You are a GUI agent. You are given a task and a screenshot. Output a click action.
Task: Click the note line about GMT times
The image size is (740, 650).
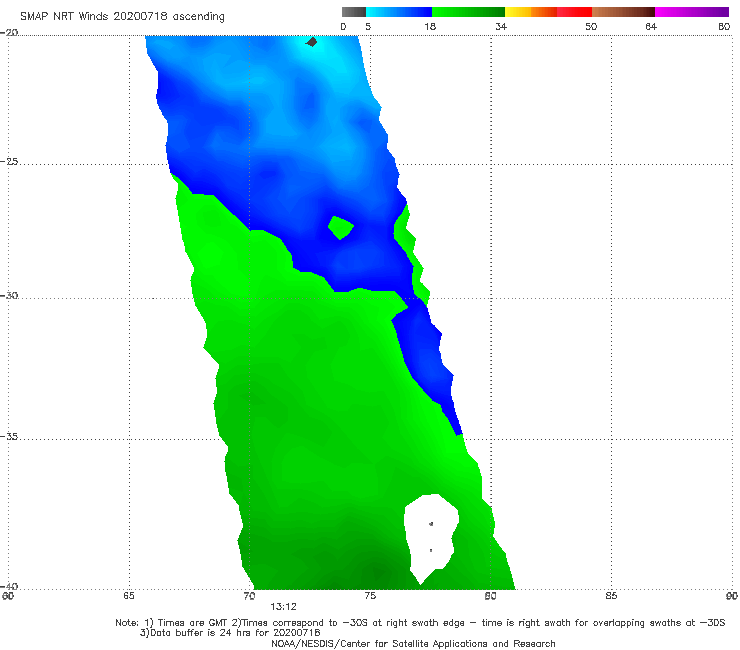tap(420, 623)
